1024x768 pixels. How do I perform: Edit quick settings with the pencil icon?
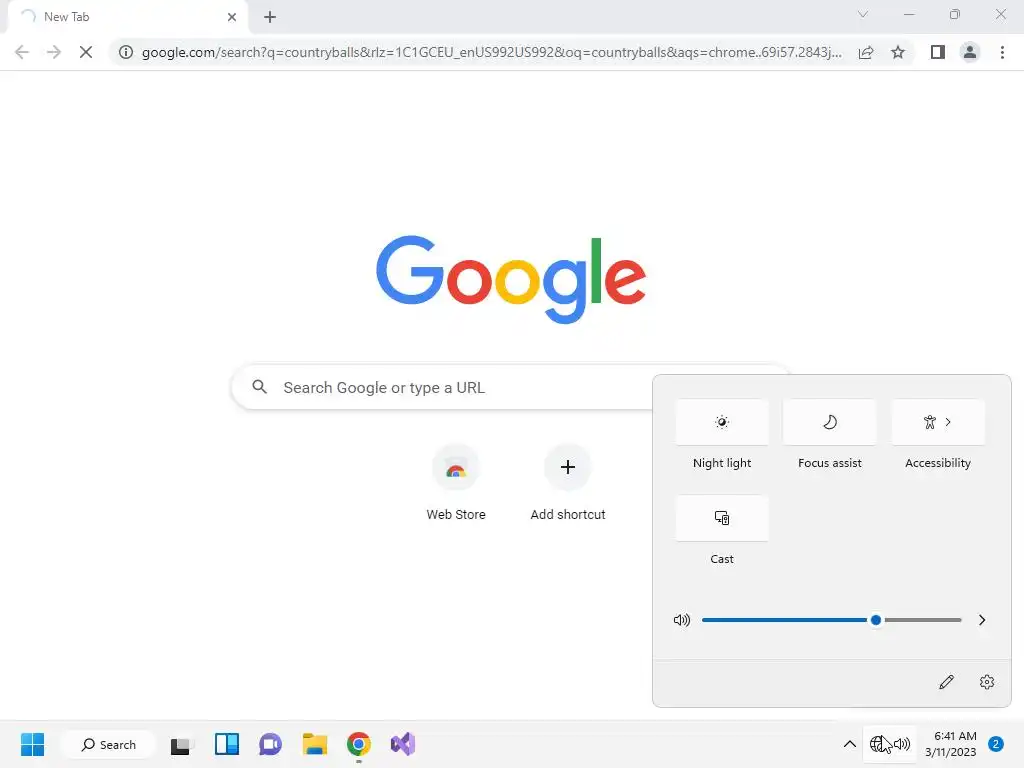click(x=946, y=682)
